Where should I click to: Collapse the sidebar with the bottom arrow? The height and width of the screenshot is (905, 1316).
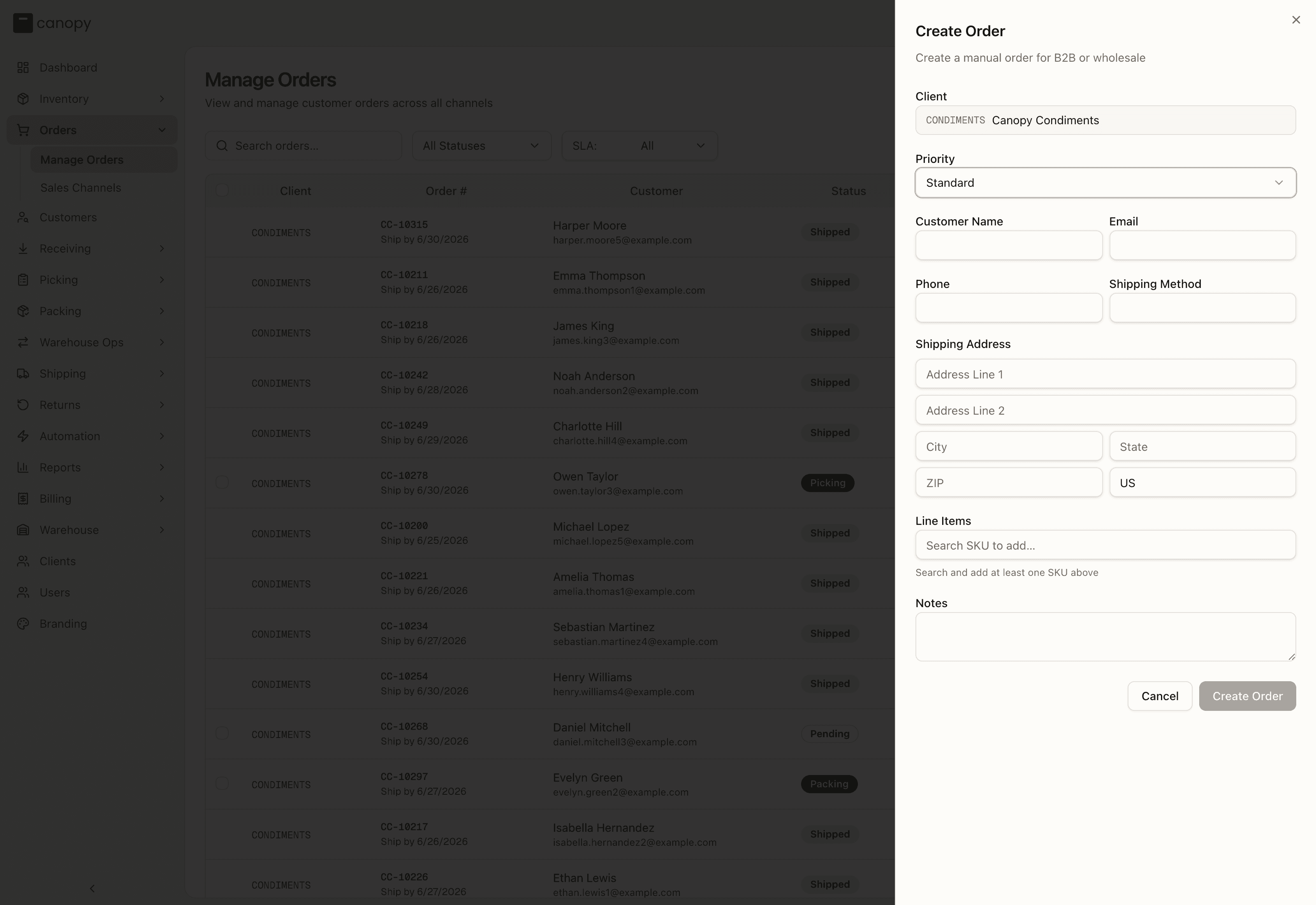93,888
